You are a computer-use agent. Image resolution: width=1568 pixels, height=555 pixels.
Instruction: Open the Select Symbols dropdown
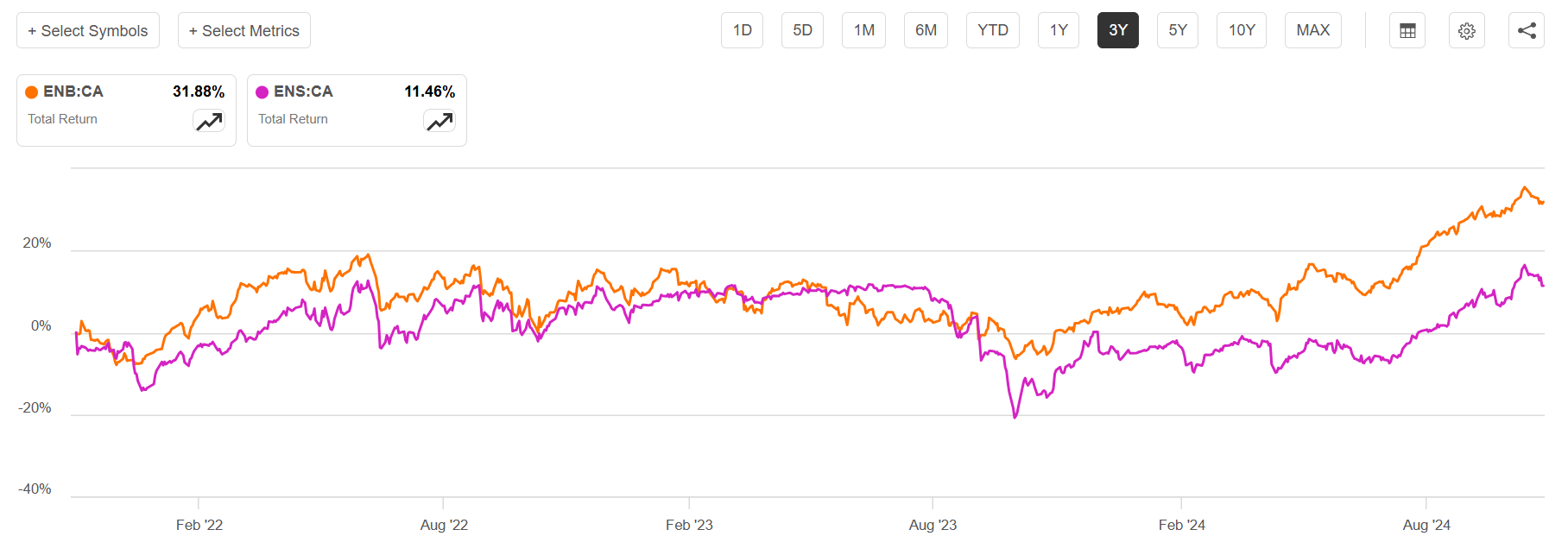pyautogui.click(x=88, y=31)
